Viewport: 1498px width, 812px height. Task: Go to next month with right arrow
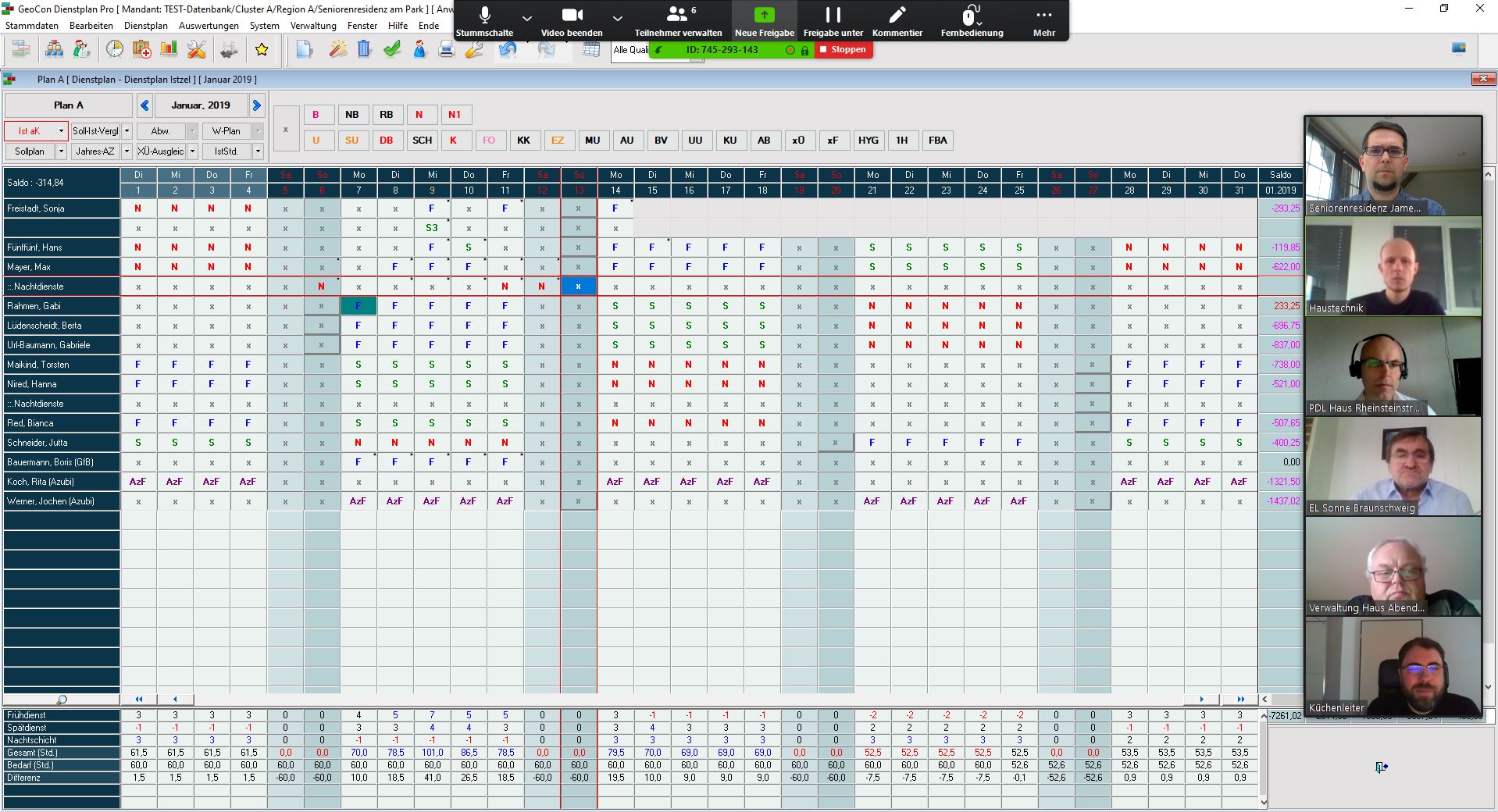point(256,105)
